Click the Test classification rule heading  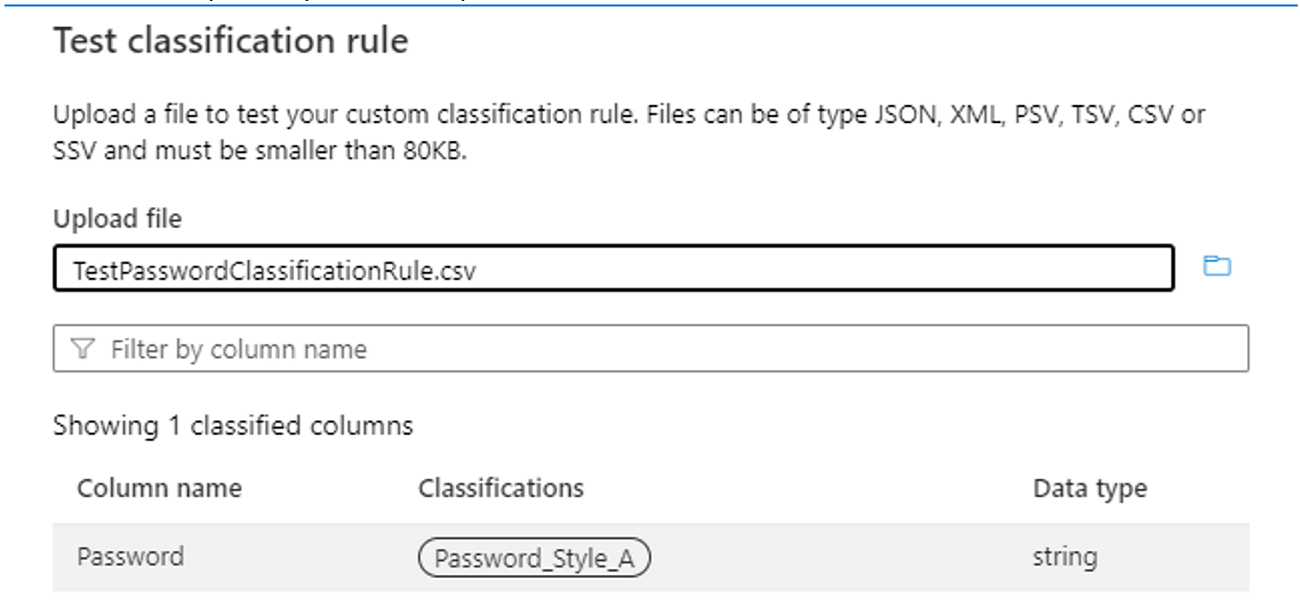[231, 41]
